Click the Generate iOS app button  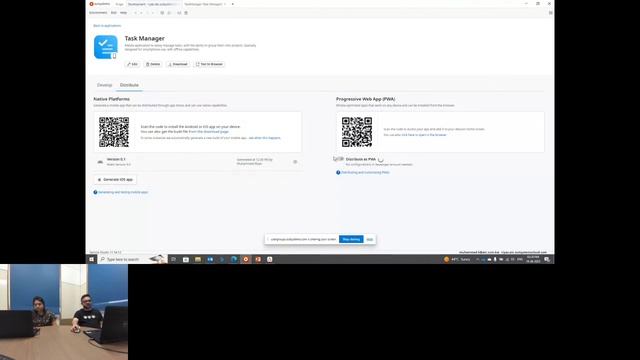115,180
